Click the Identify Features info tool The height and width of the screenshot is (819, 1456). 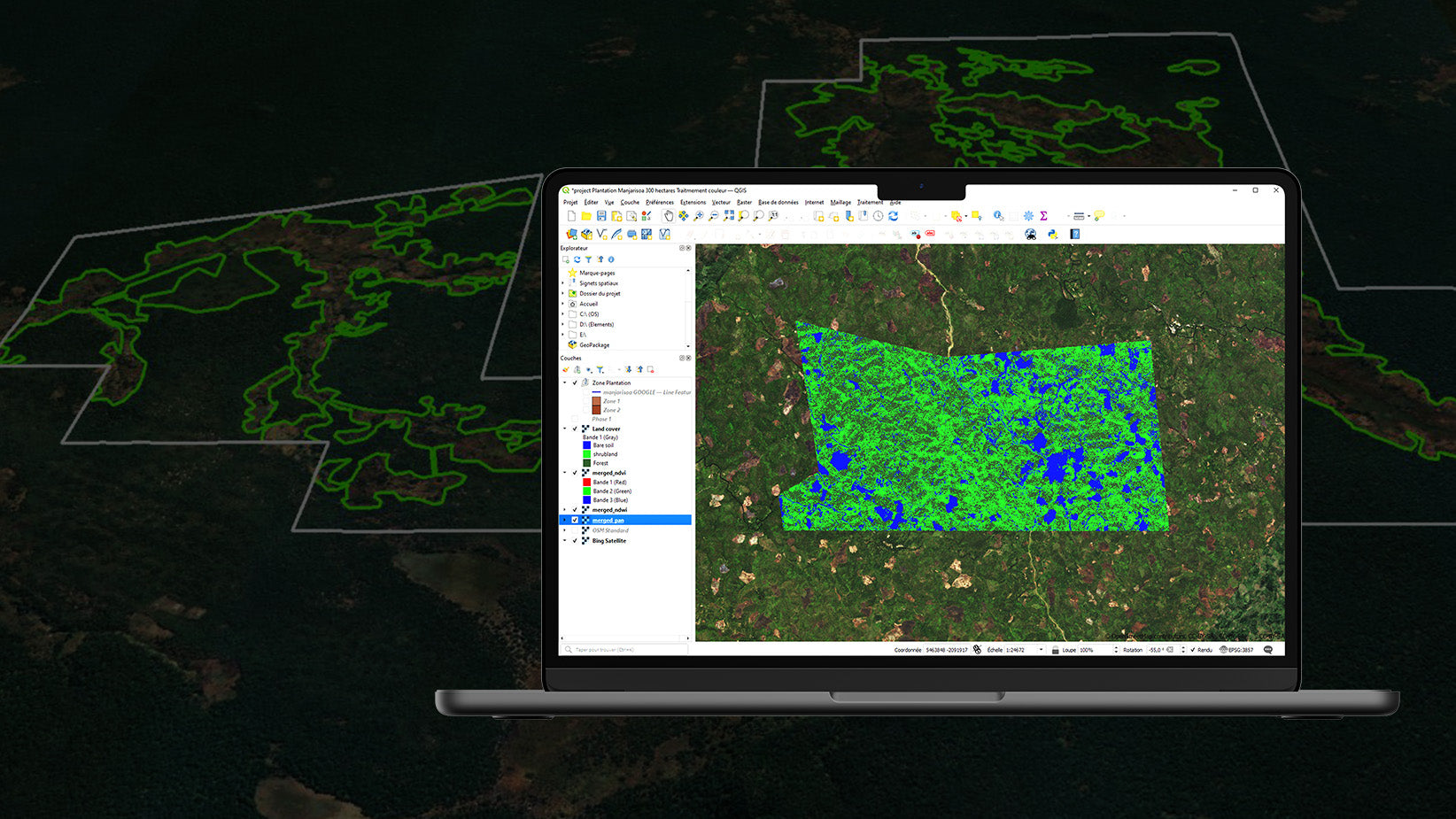pos(998,216)
